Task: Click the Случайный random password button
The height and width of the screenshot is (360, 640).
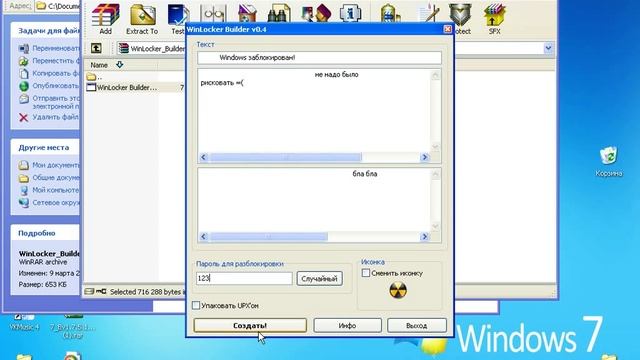Action: pyautogui.click(x=320, y=279)
